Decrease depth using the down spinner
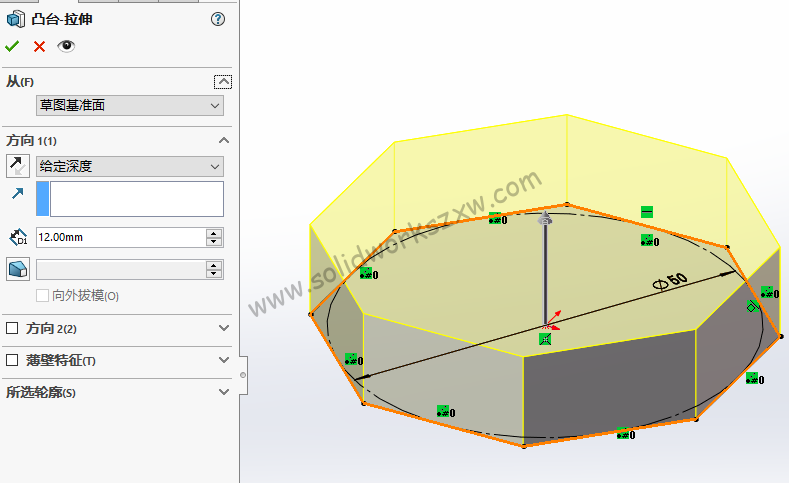 pyautogui.click(x=214, y=242)
